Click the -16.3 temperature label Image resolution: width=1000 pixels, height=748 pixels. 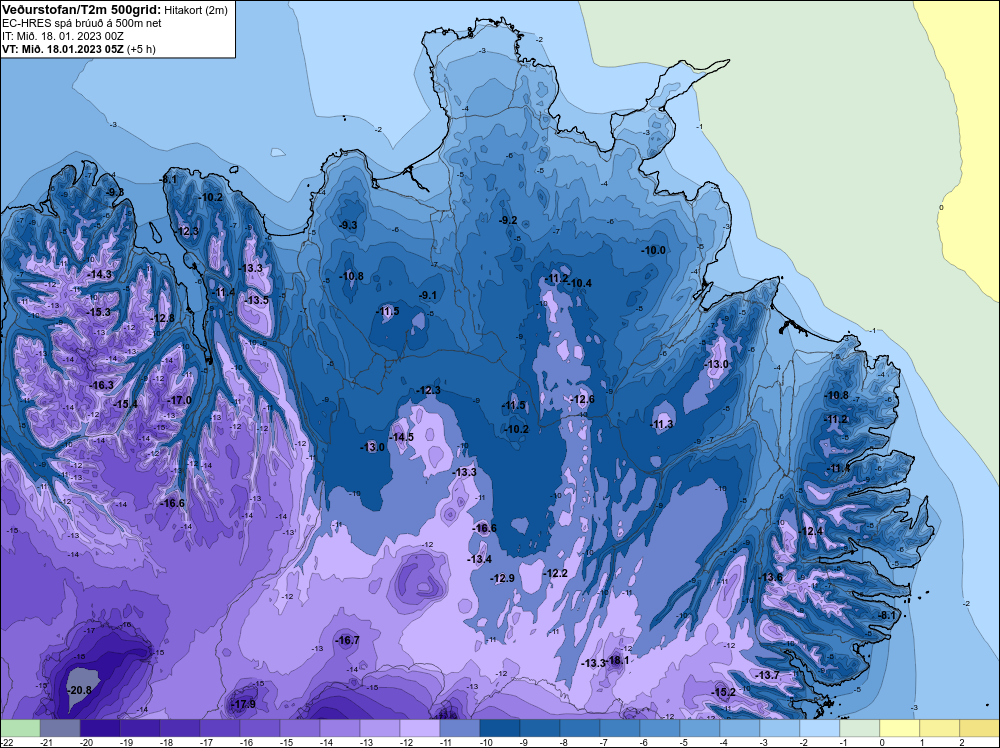103,385
